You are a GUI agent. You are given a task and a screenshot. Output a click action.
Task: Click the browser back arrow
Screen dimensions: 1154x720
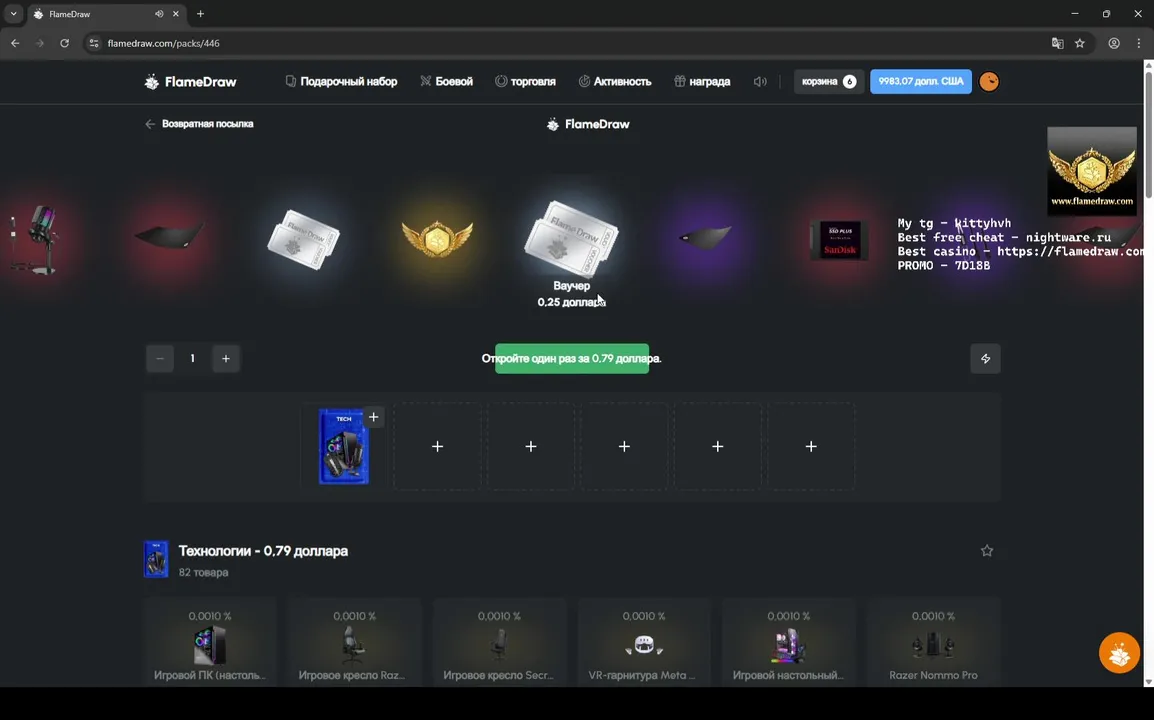coord(15,43)
